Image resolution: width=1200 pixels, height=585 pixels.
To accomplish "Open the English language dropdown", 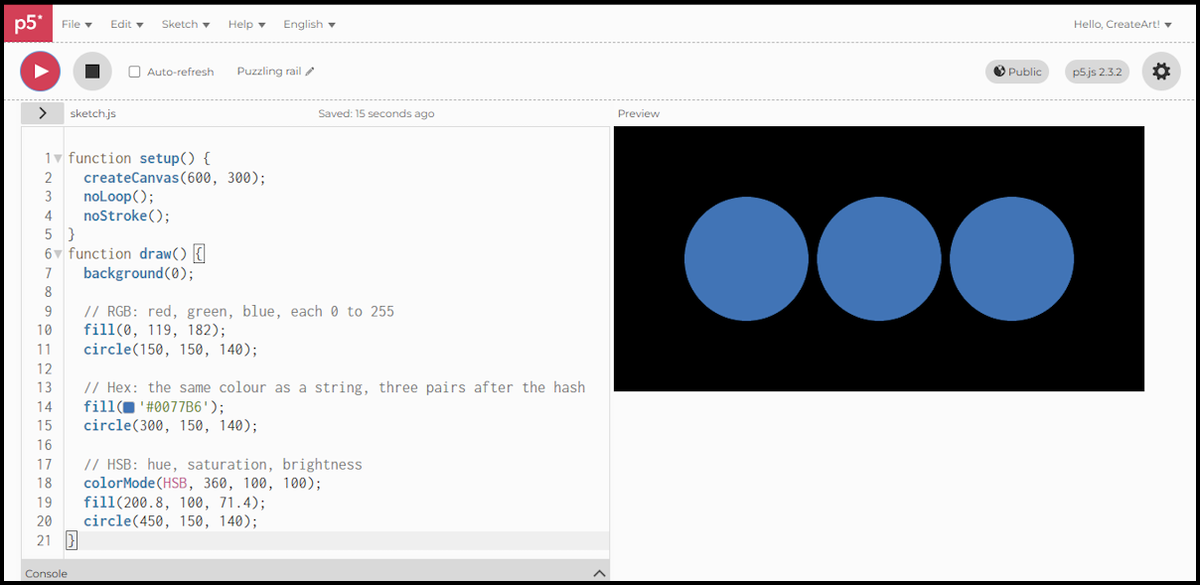I will tap(310, 24).
